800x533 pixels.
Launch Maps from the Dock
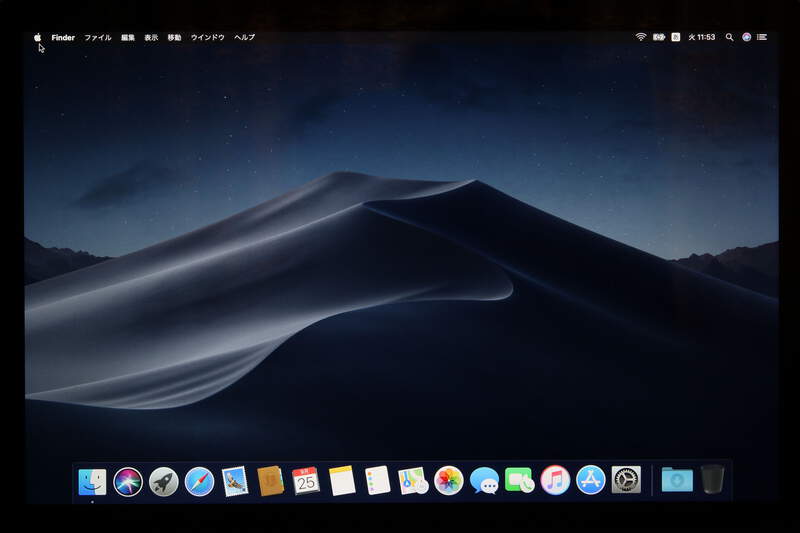point(413,481)
